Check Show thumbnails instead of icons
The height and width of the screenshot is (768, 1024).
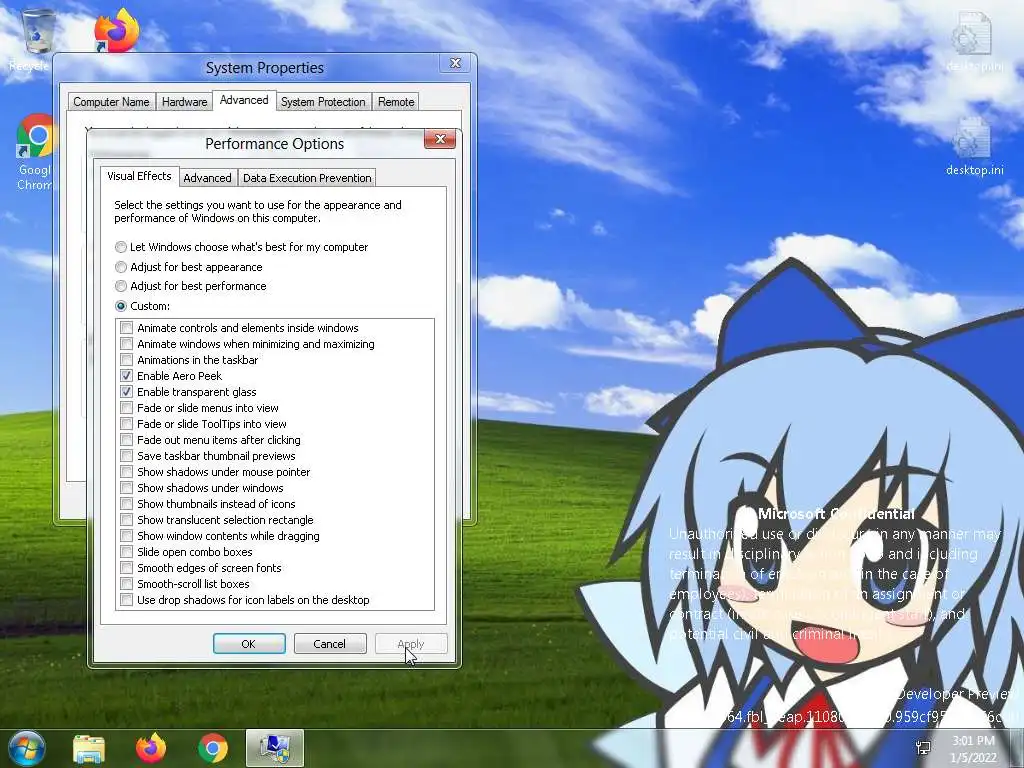tap(127, 504)
